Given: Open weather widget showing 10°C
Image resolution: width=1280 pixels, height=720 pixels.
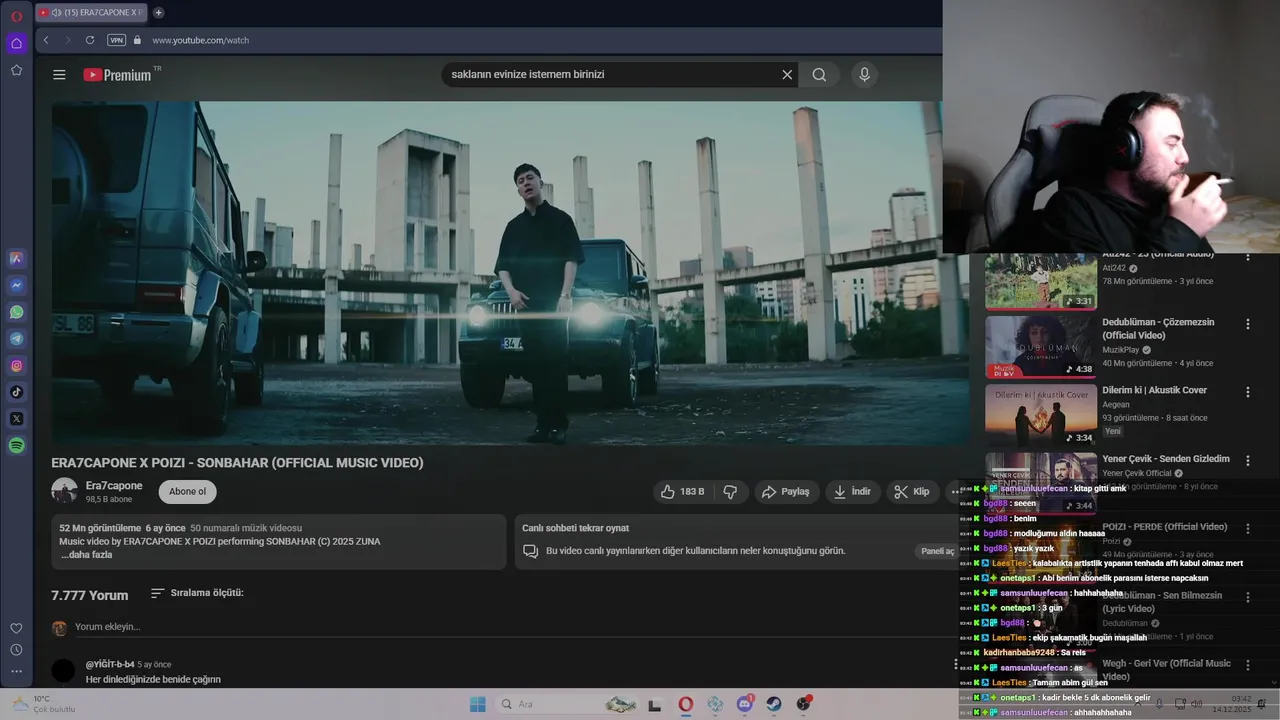Looking at the screenshot, I should point(45,704).
